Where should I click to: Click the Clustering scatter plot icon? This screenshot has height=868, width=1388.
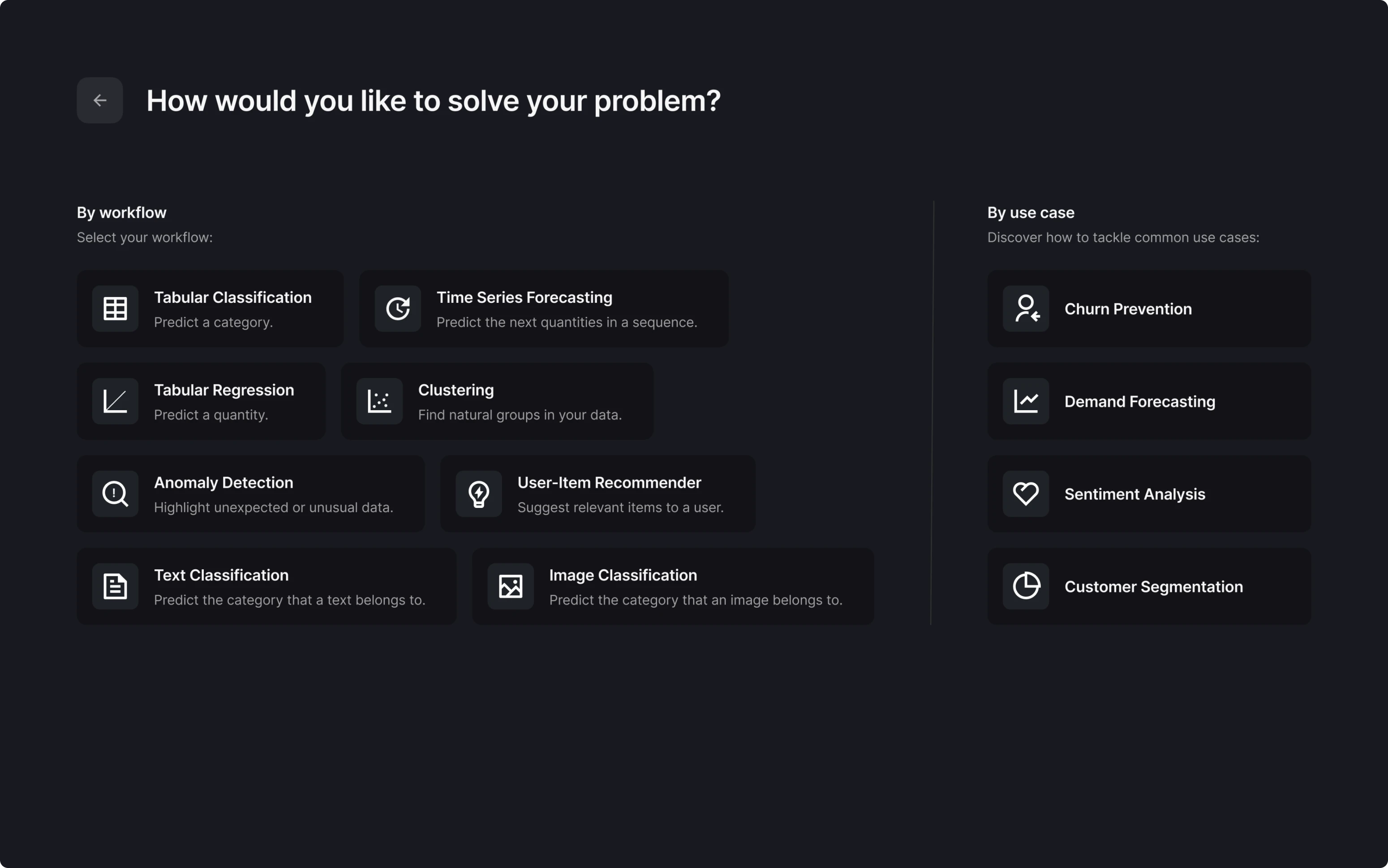tap(379, 401)
